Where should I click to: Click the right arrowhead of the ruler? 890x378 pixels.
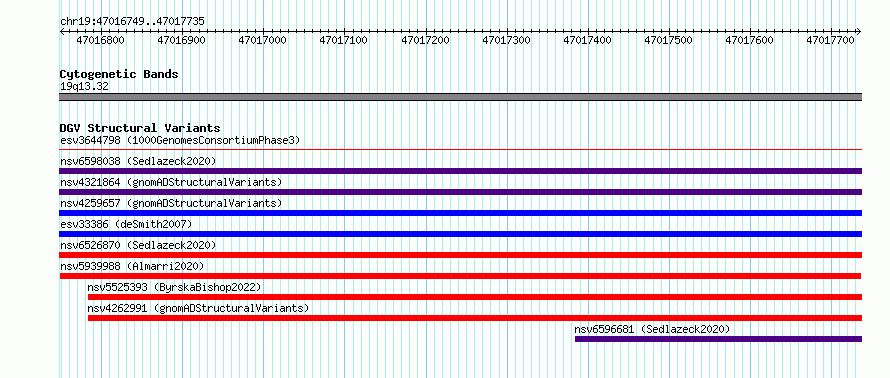click(859, 31)
